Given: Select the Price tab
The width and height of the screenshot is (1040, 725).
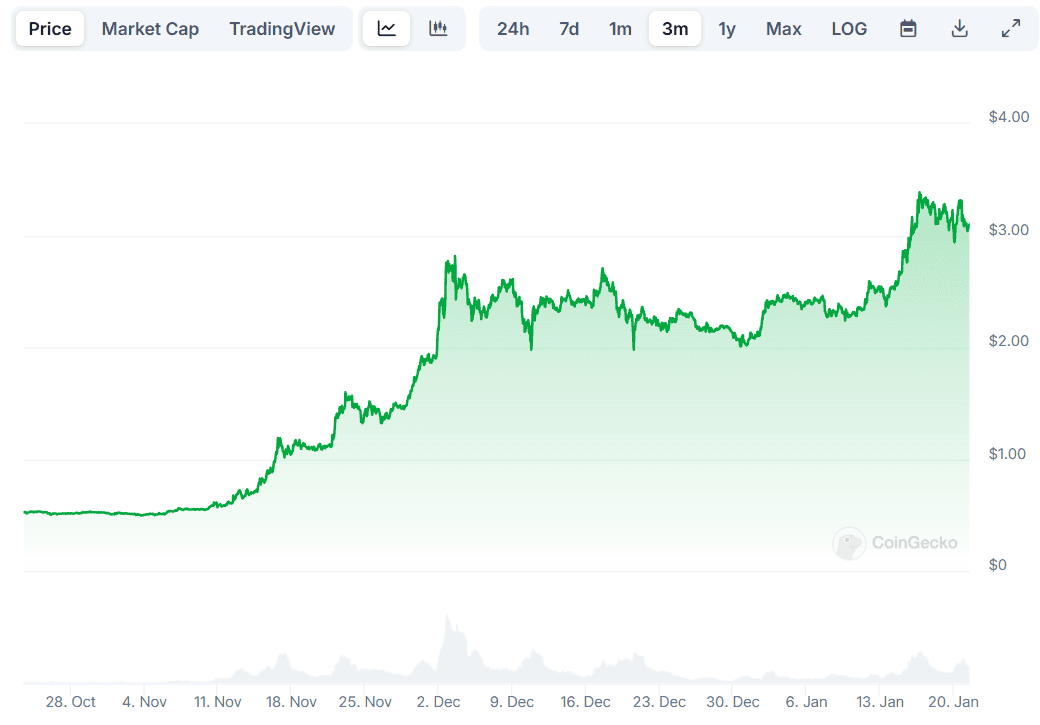Looking at the screenshot, I should tap(50, 29).
